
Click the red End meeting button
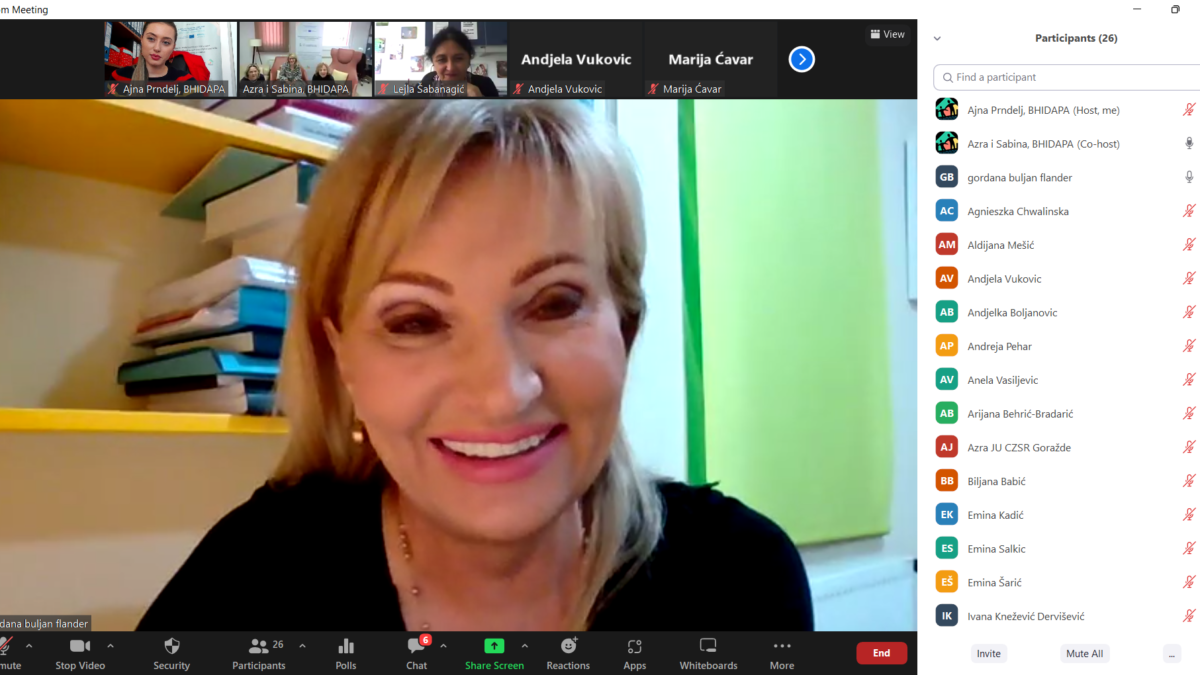881,653
